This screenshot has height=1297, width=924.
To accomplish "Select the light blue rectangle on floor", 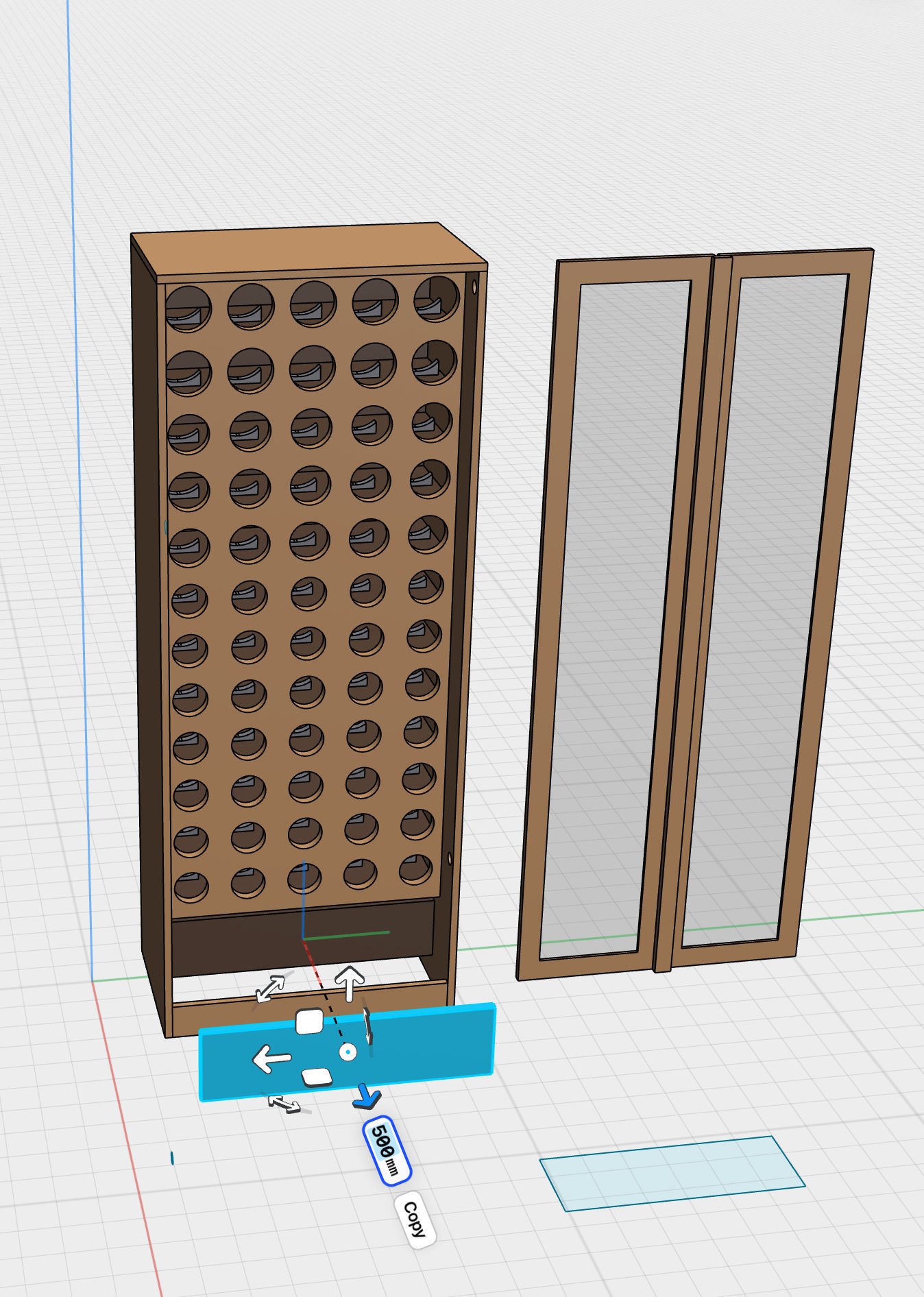I will (x=672, y=1174).
